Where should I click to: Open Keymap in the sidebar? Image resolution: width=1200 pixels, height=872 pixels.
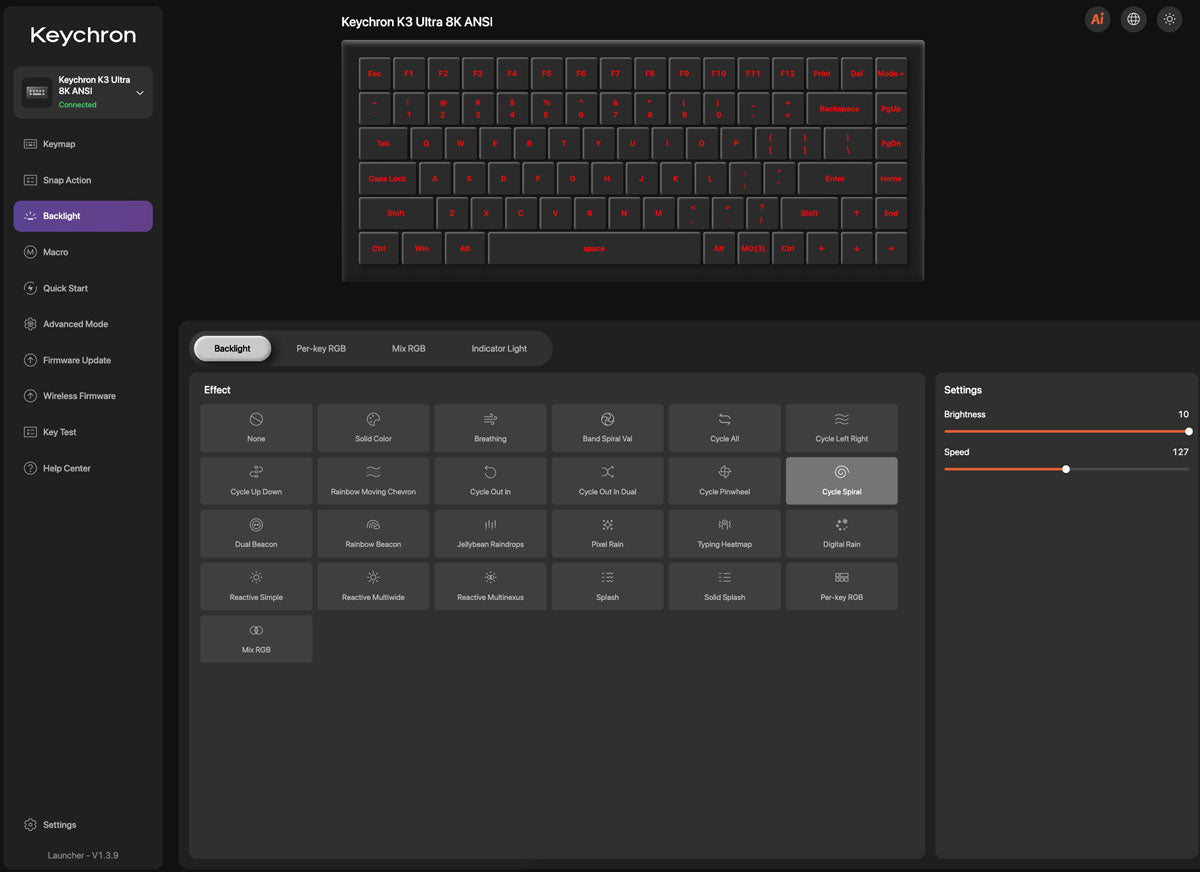(83, 144)
